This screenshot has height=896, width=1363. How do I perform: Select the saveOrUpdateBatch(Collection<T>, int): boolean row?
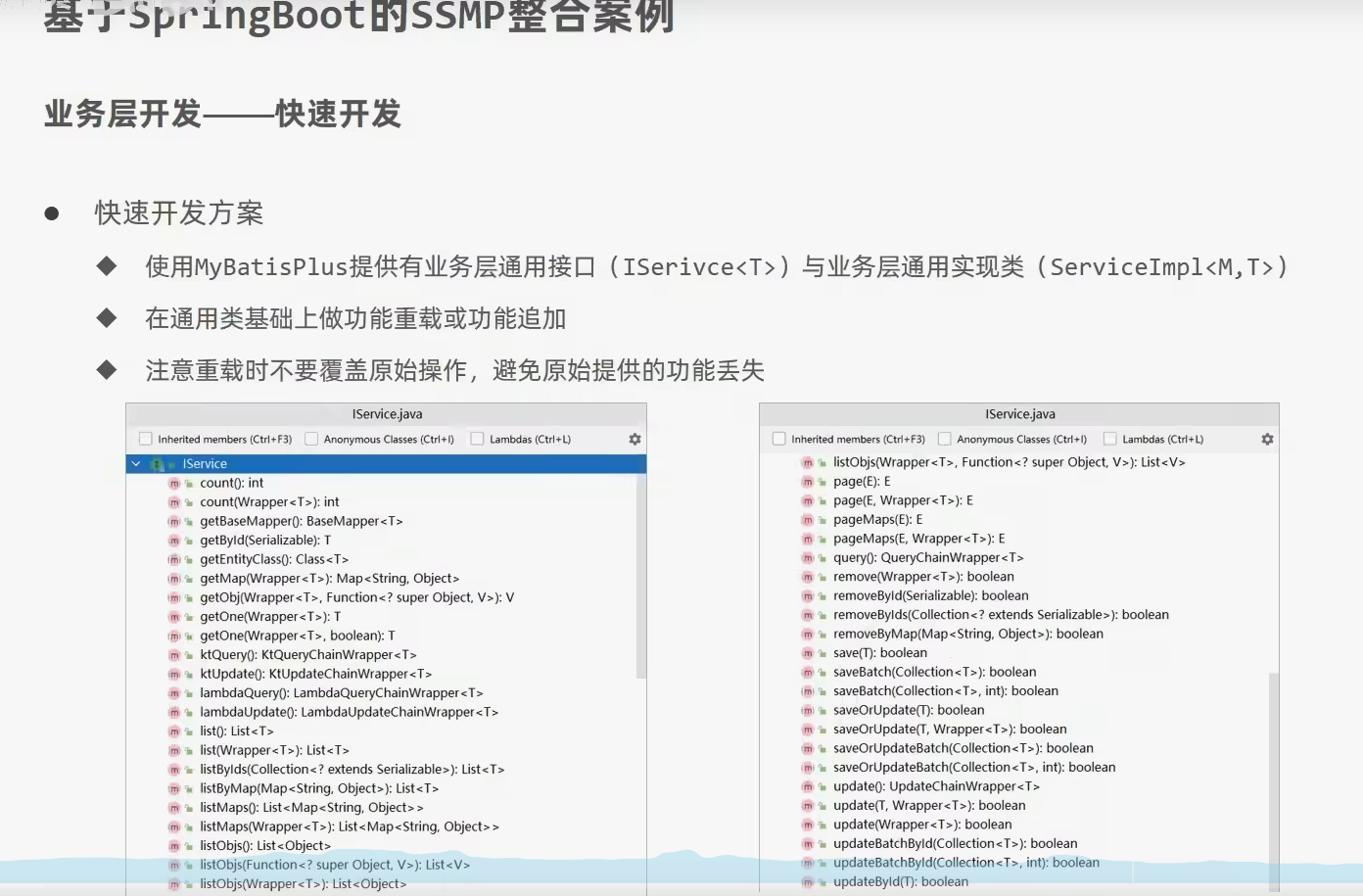[x=1014, y=768]
